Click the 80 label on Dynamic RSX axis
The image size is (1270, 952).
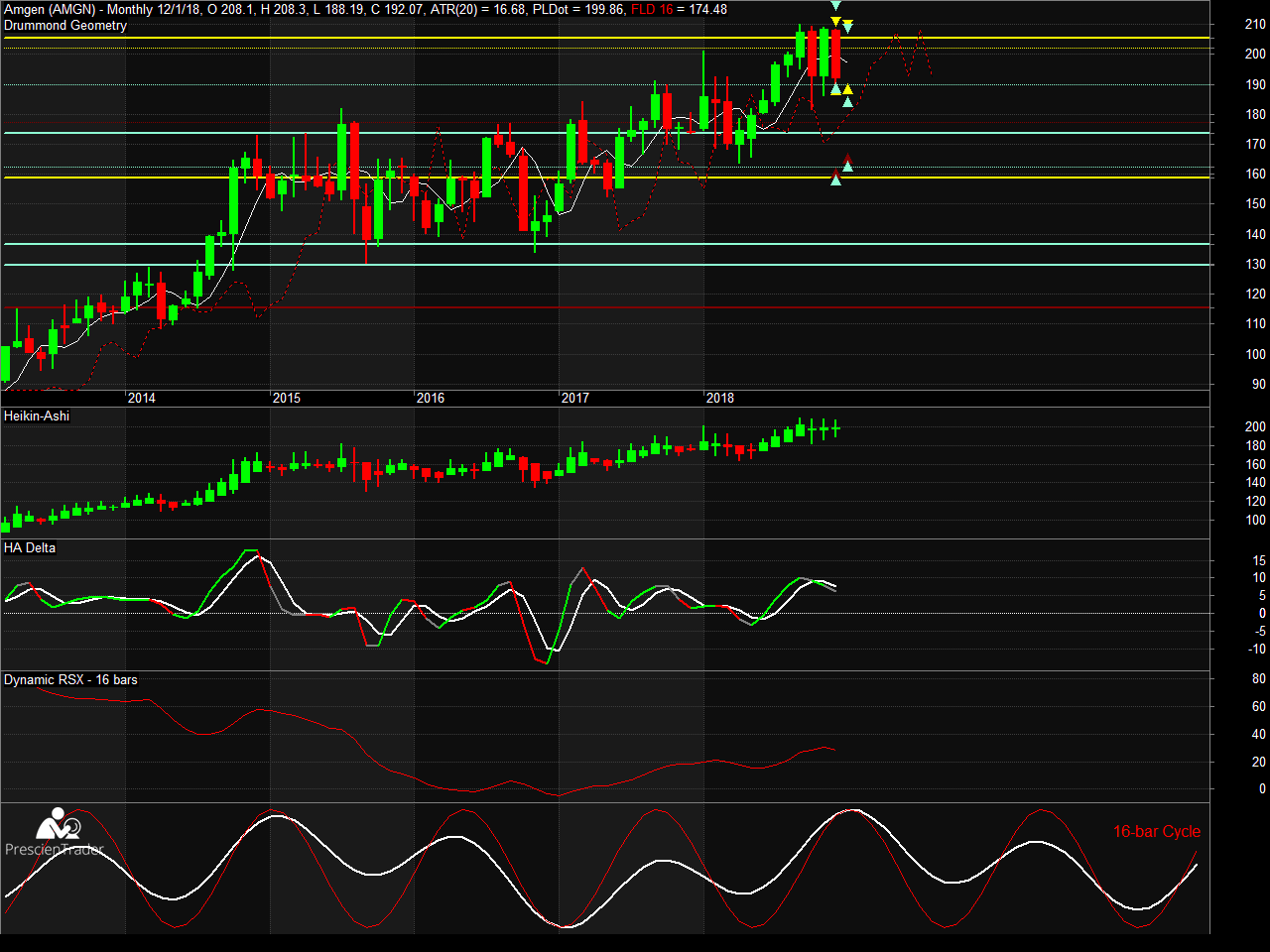(1259, 678)
